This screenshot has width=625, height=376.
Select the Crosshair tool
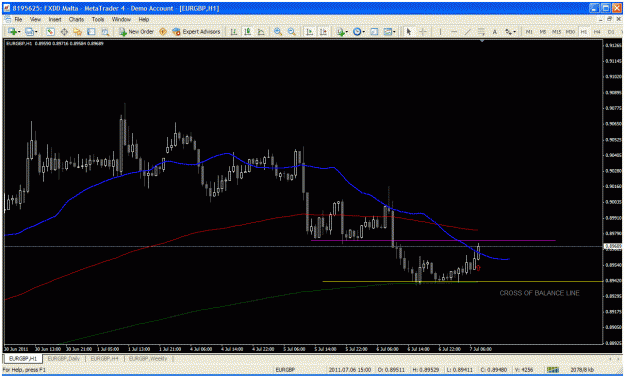click(423, 31)
